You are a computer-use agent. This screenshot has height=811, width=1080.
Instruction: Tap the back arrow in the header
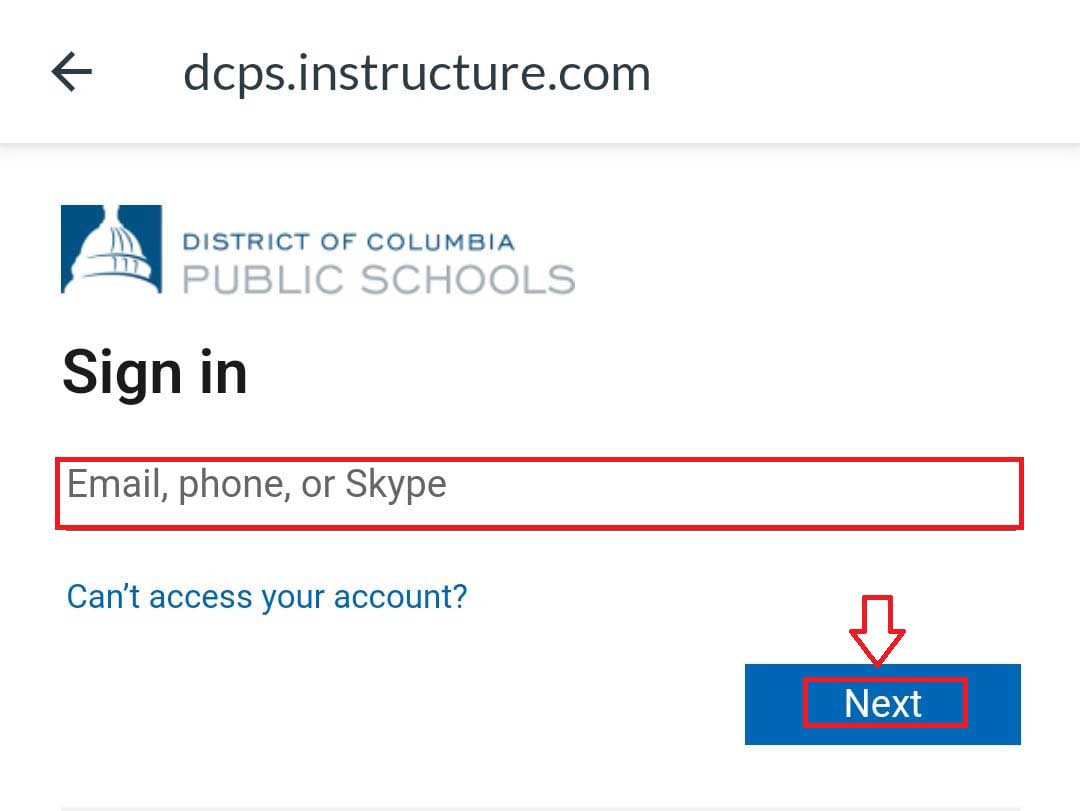pos(72,72)
